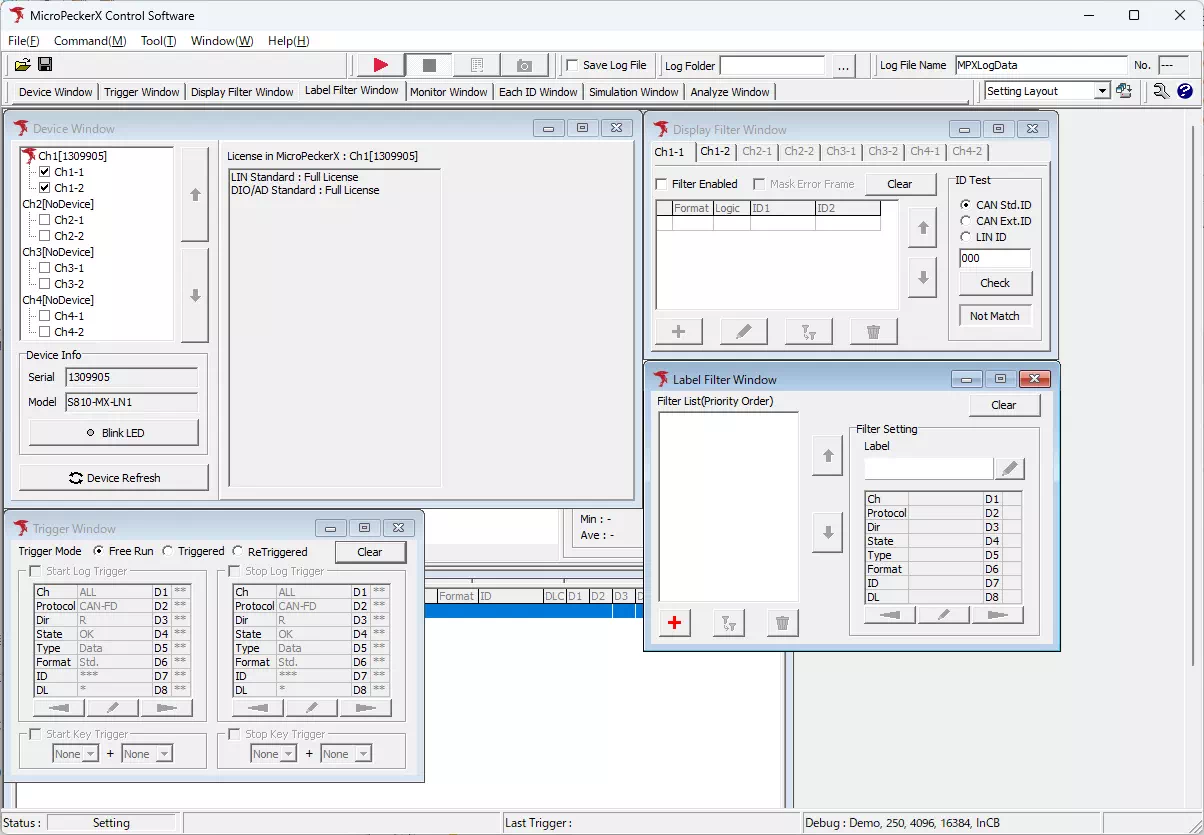The width and height of the screenshot is (1204, 835).
Task: Expand first Start Key Trigger None dropdown
Action: (89, 754)
